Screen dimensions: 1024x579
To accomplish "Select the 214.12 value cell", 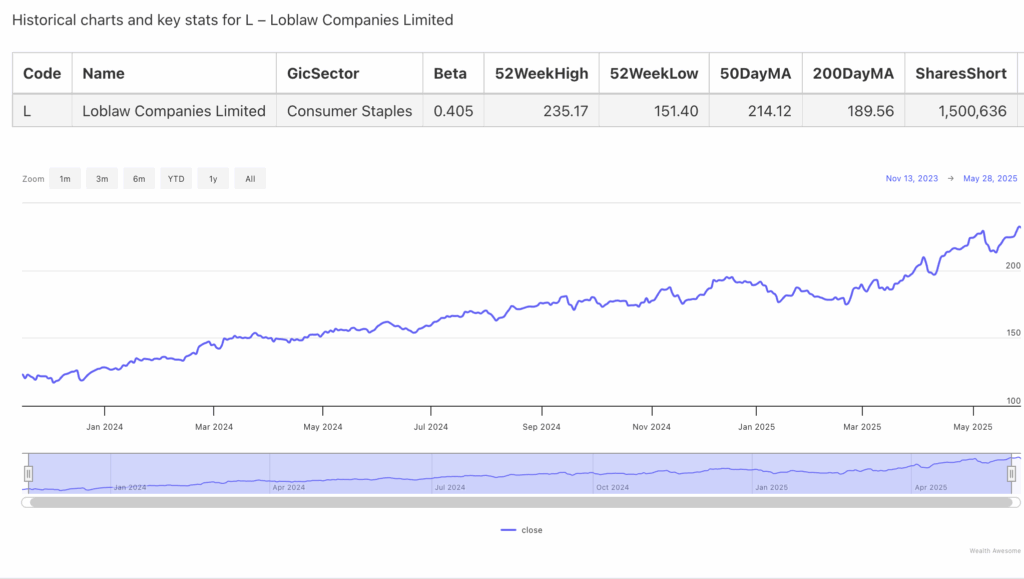I will 756,111.
